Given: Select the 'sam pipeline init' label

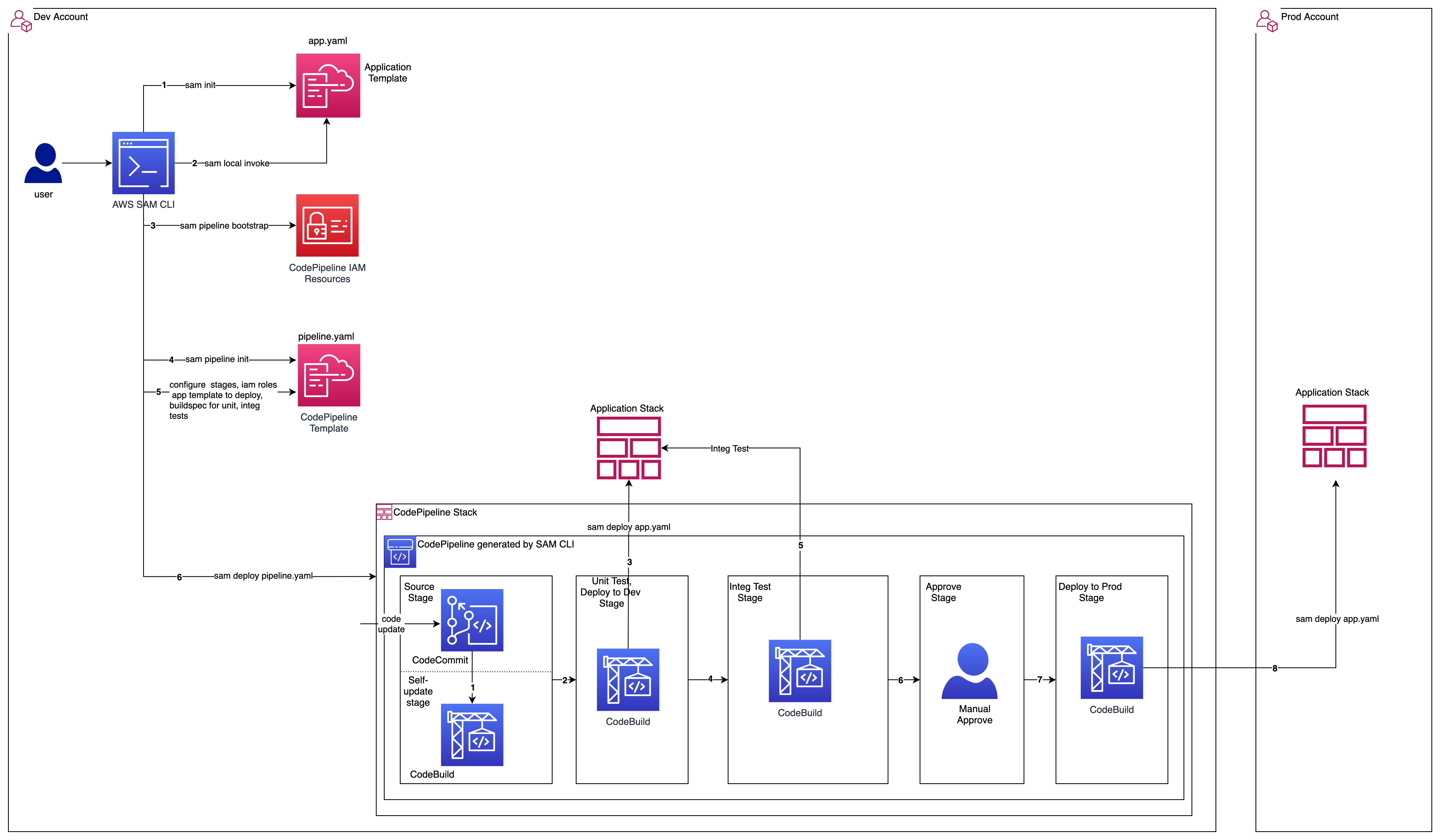Looking at the screenshot, I should click(217, 359).
